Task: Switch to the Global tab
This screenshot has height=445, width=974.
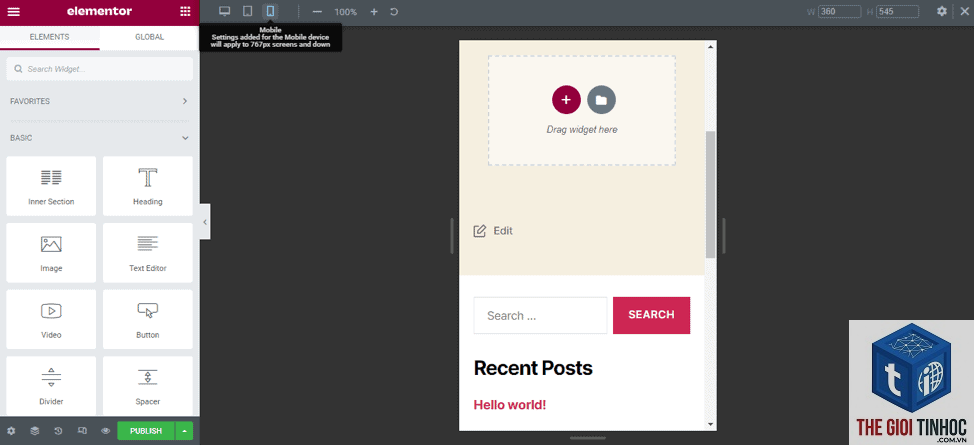Action: tap(150, 37)
